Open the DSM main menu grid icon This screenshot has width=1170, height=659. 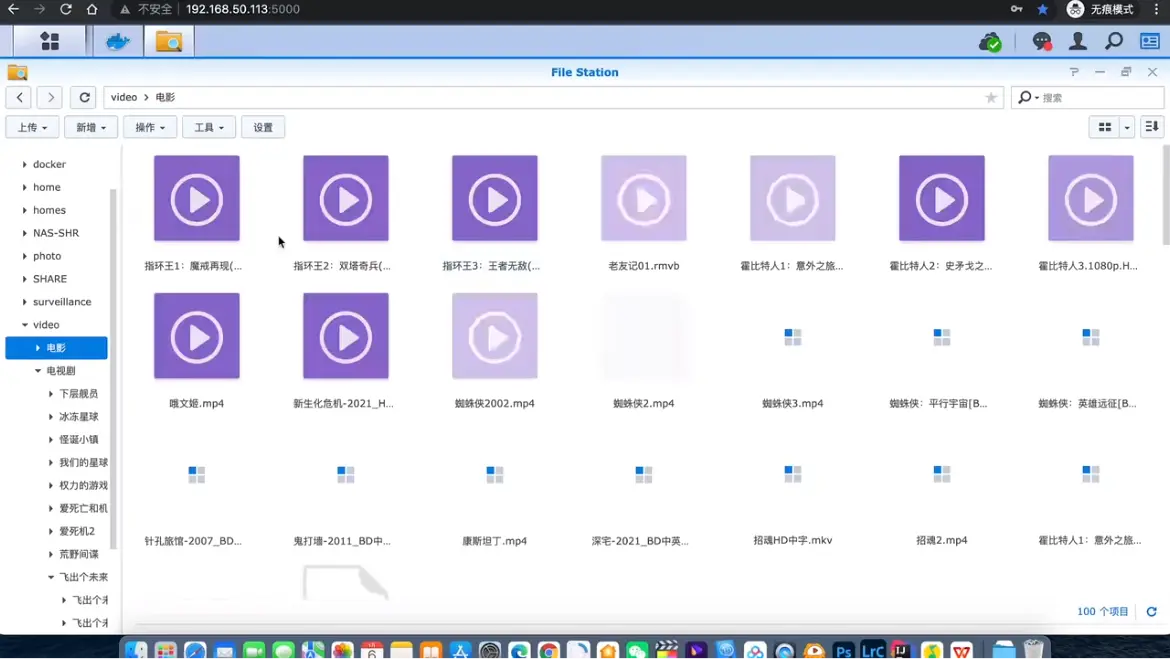click(x=49, y=41)
